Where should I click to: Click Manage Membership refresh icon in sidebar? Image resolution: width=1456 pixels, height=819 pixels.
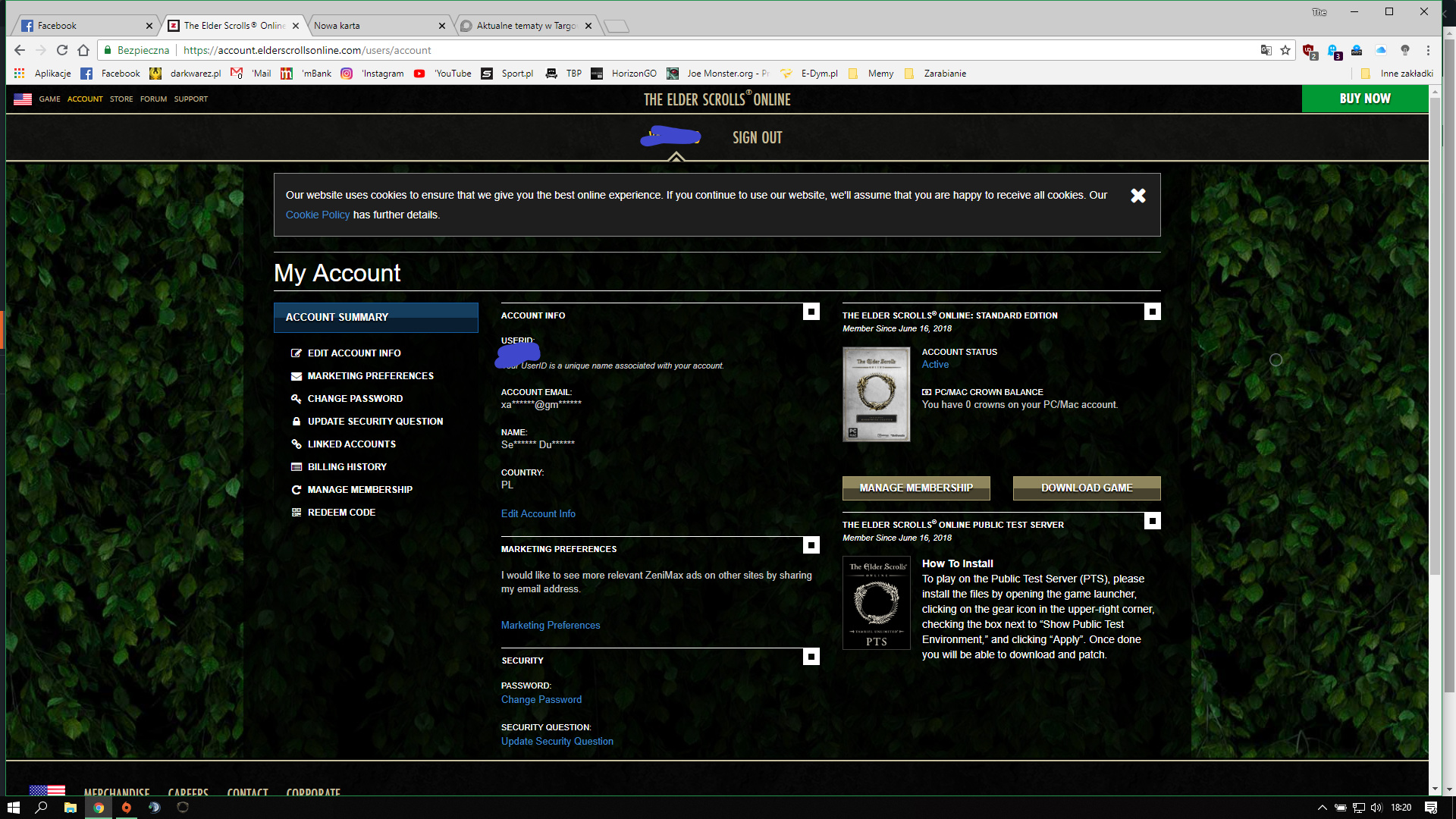(x=297, y=490)
